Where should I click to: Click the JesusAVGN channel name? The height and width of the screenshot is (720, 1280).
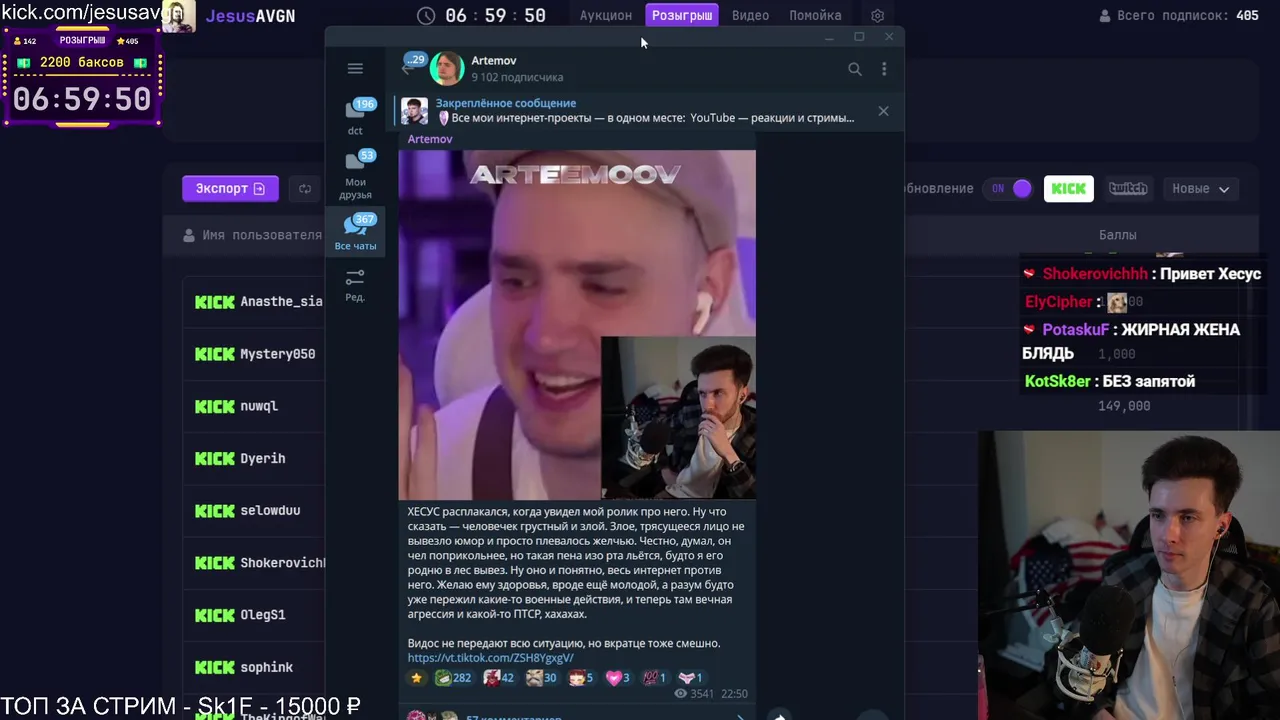(250, 16)
